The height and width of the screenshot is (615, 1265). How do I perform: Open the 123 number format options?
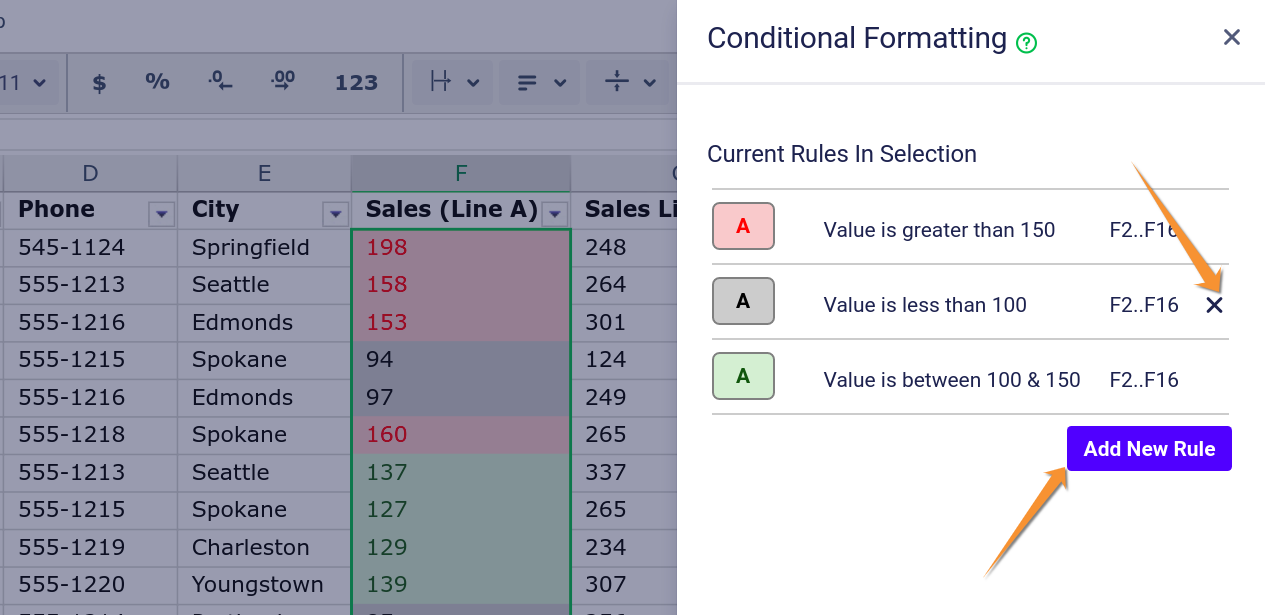tap(356, 83)
